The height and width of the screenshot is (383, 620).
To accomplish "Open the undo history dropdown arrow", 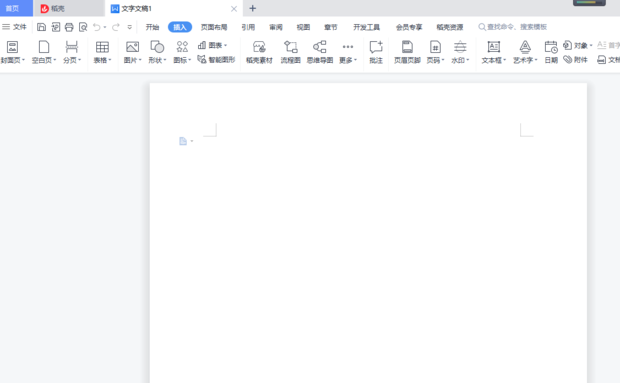I will point(105,27).
